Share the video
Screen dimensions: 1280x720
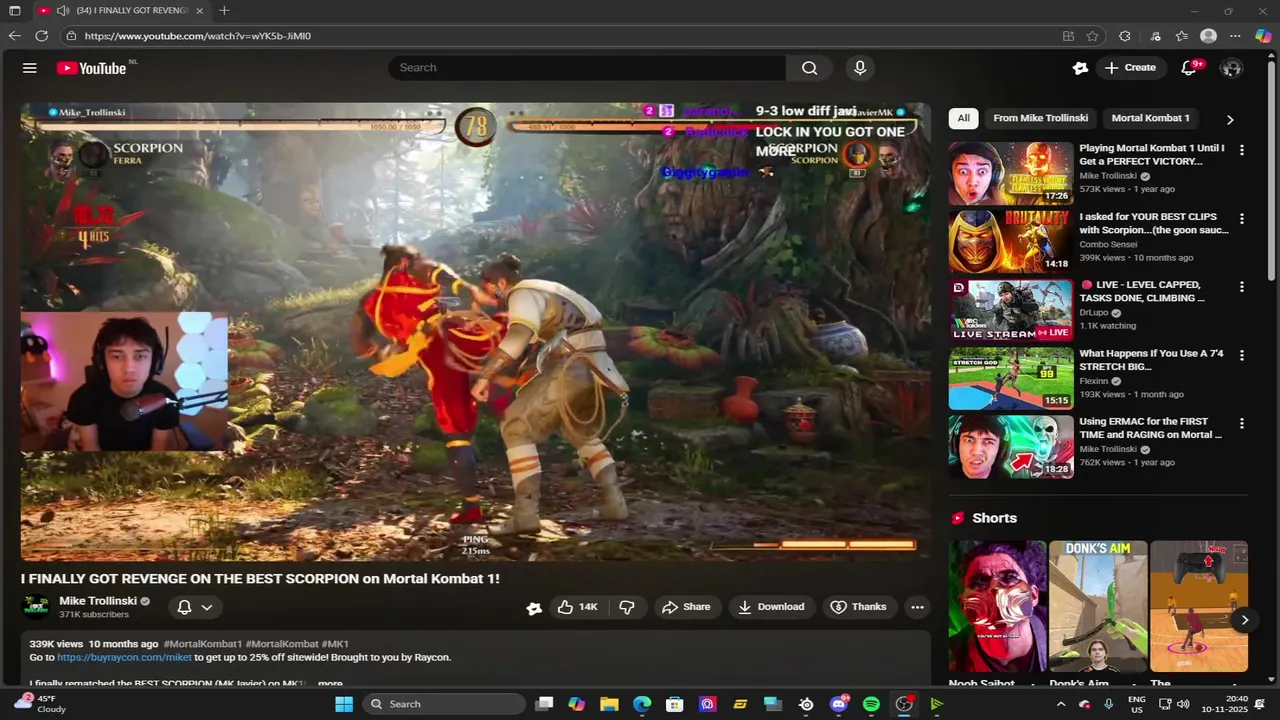point(686,607)
